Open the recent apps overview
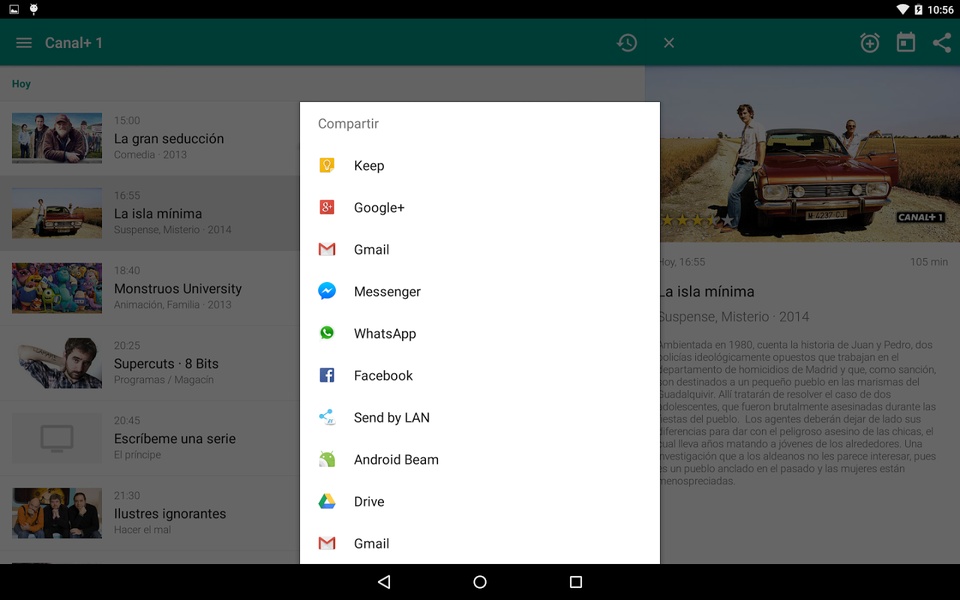This screenshot has height=600, width=960. (576, 582)
